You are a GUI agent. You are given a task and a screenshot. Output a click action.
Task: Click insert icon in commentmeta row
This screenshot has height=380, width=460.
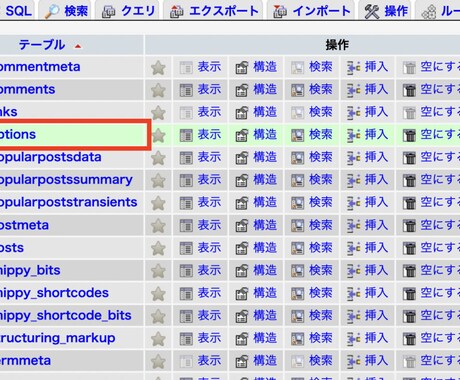tap(353, 68)
